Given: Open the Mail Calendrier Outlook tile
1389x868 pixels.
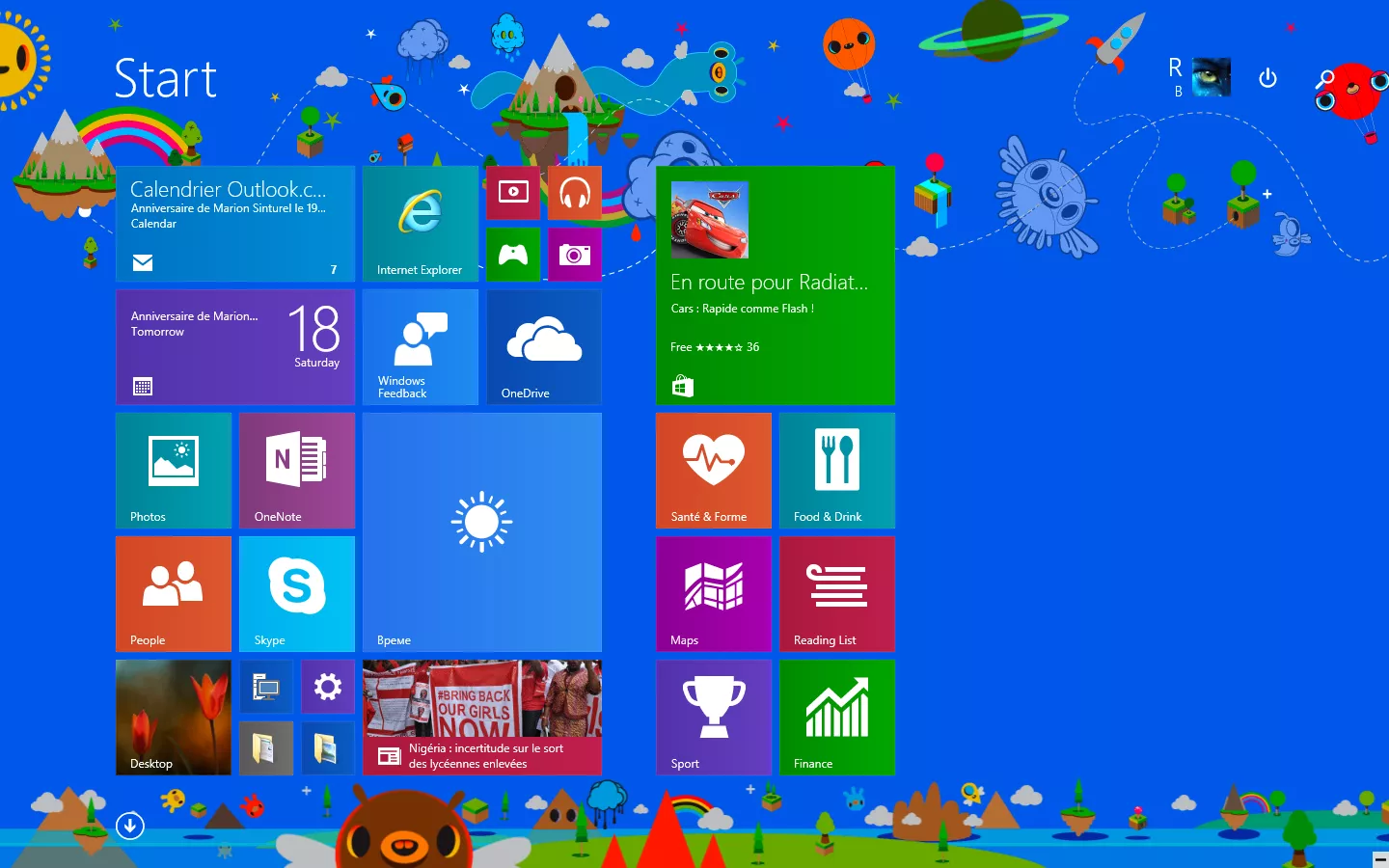Looking at the screenshot, I should pyautogui.click(x=235, y=224).
